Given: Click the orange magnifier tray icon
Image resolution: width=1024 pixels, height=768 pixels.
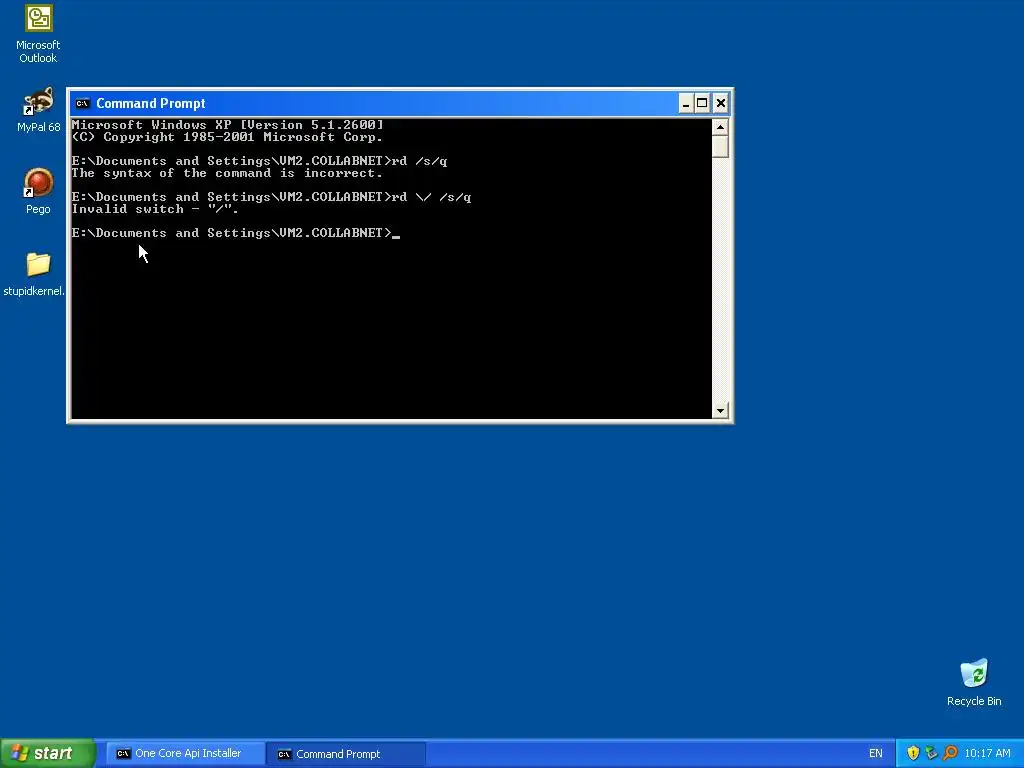Looking at the screenshot, I should [x=950, y=754].
